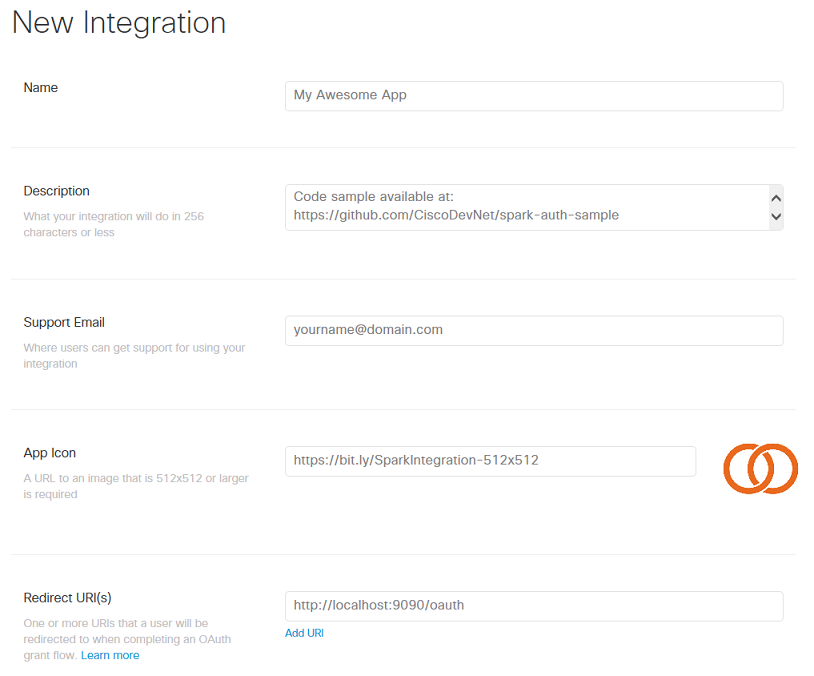Click the Description scrollbar up arrow
Viewport: 814px width, 676px height.
(x=776, y=198)
